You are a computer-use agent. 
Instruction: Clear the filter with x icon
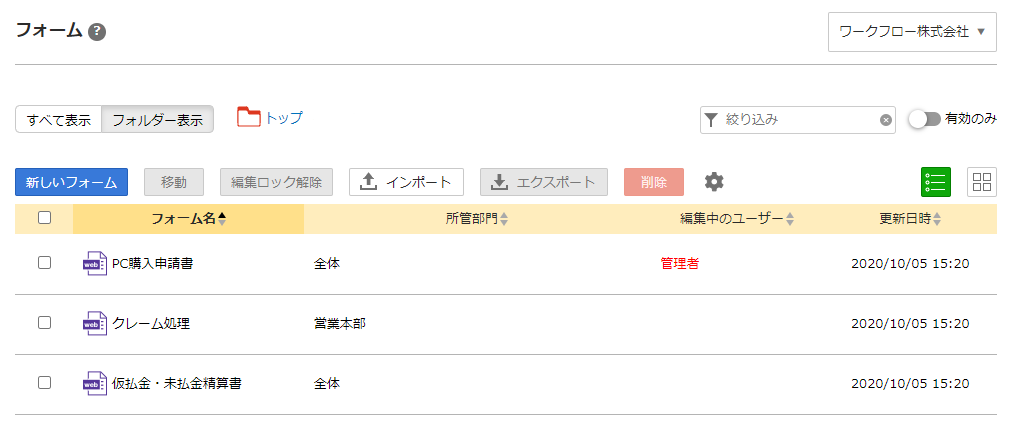[x=885, y=120]
